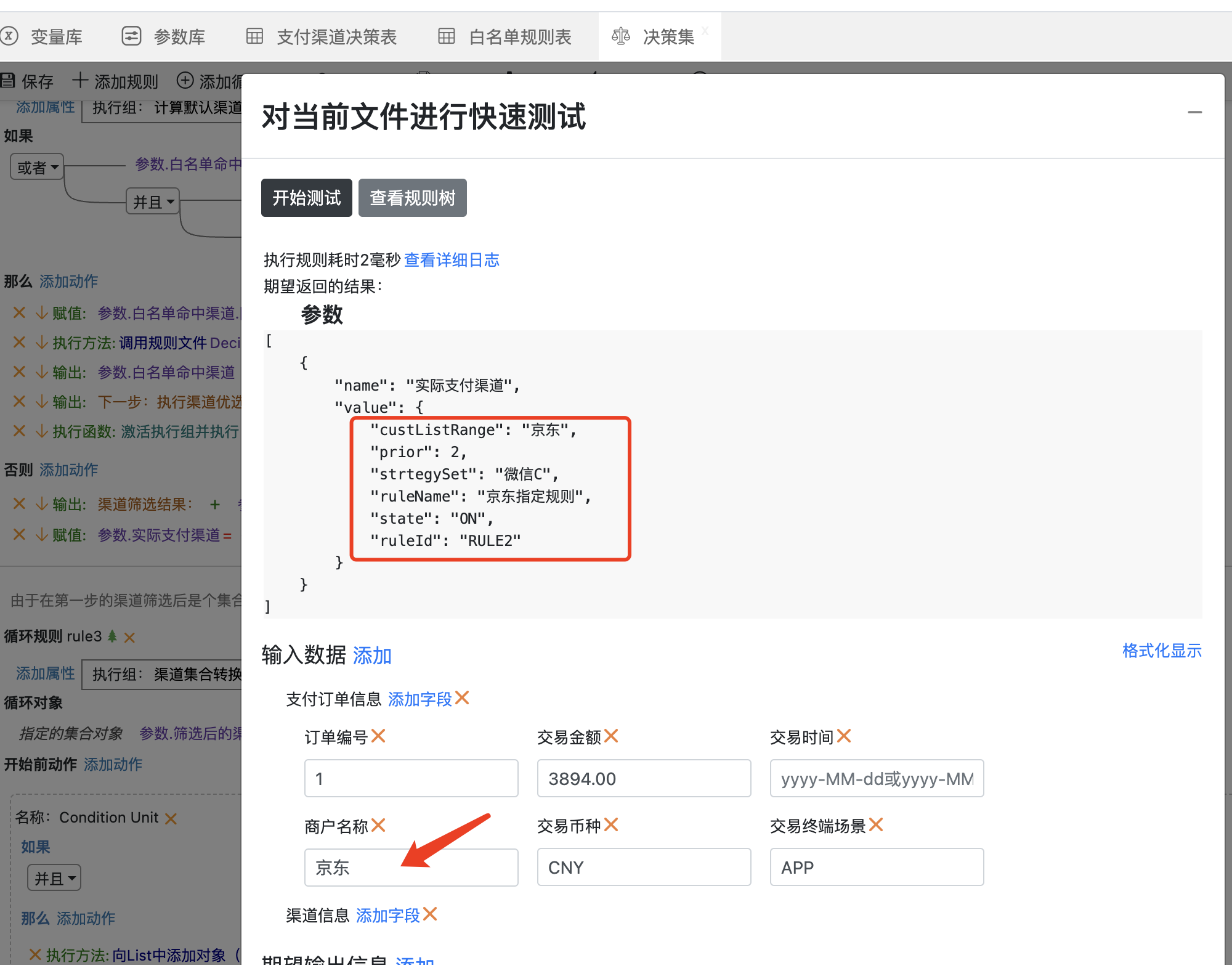Screen dimensions: 1232x976
Task: Open the 查看详细日志 link
Action: [x=452, y=260]
